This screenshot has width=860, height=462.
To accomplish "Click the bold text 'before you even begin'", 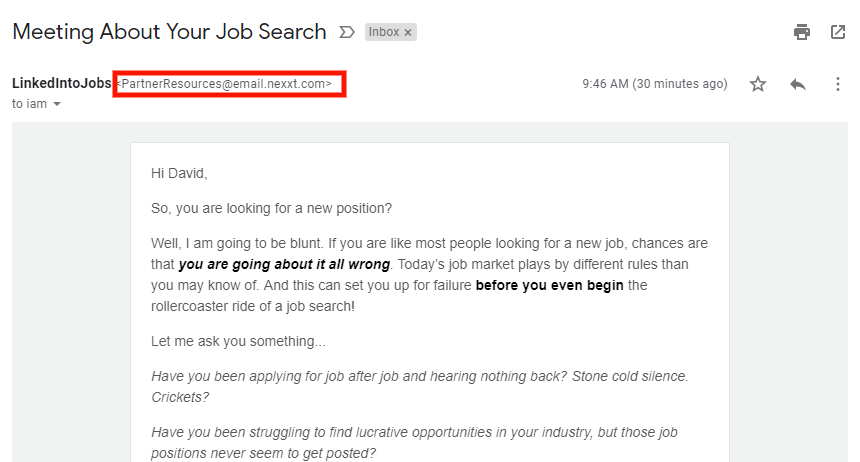I will point(550,285).
